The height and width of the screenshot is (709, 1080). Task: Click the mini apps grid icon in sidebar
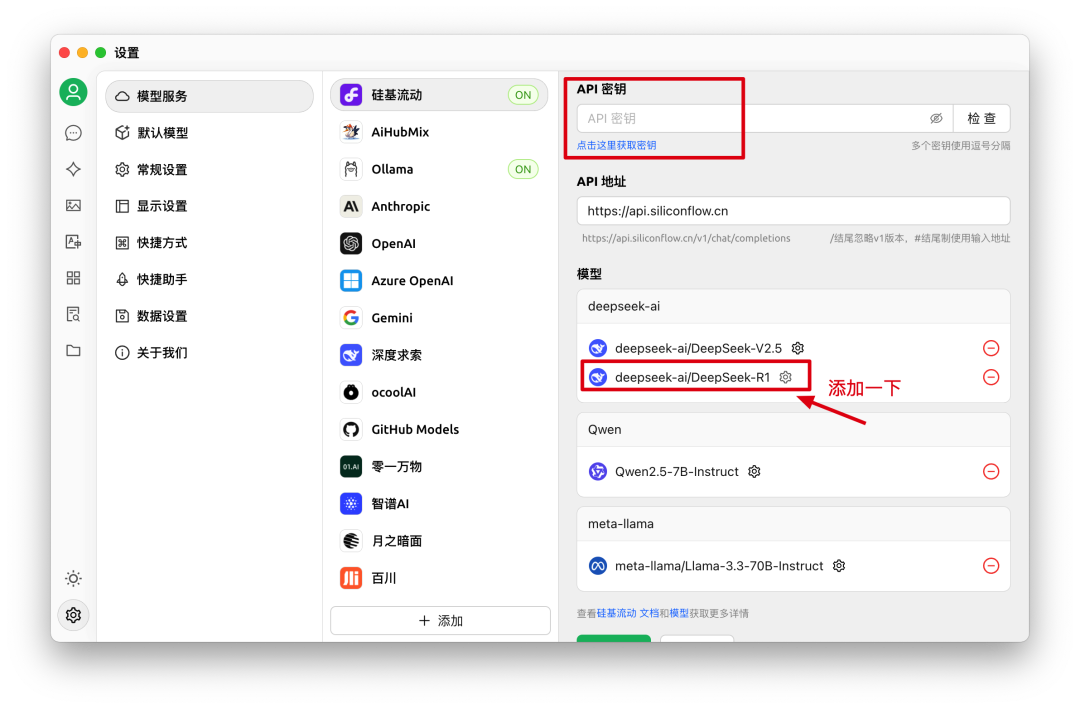(x=73, y=277)
